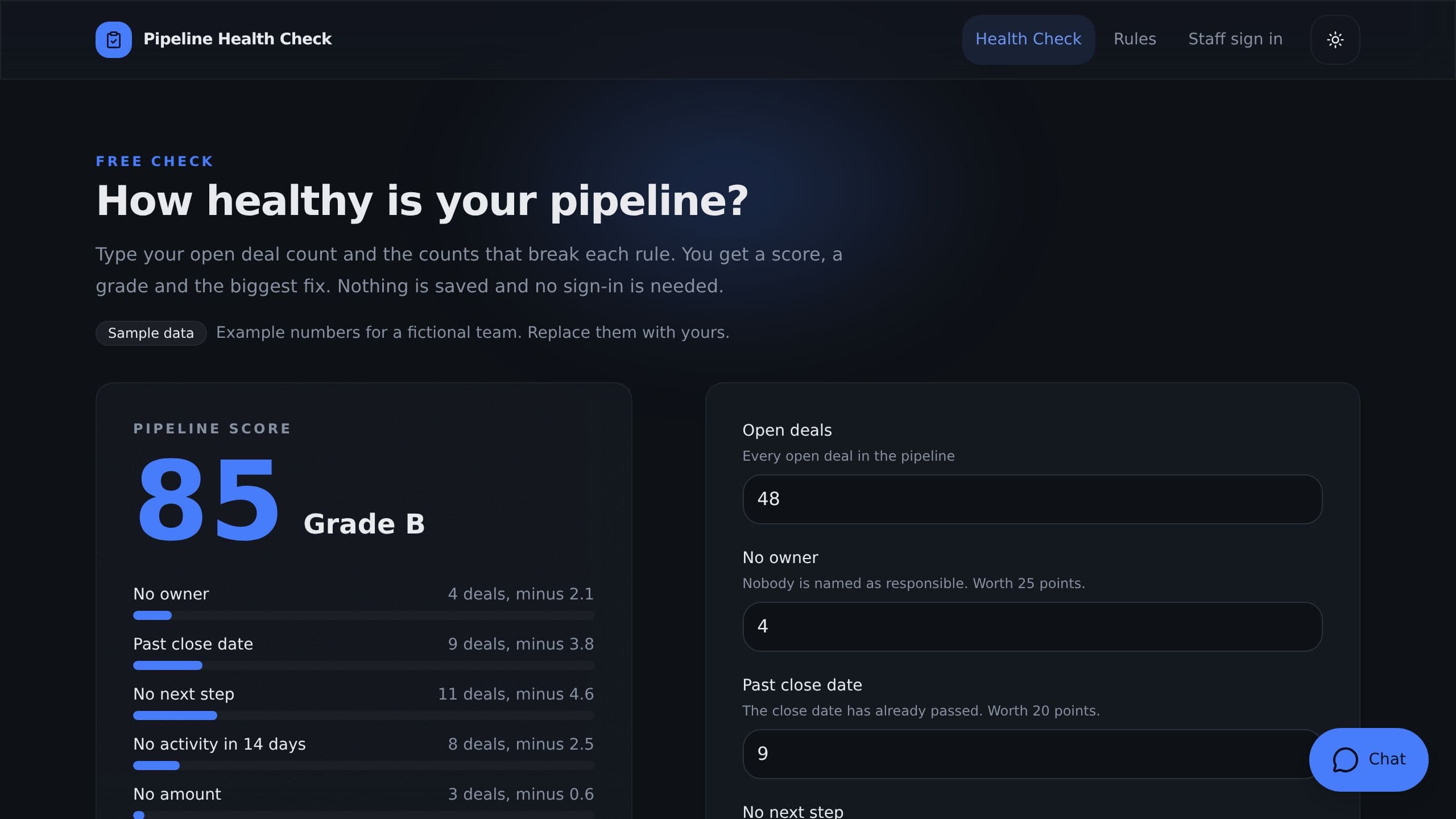The height and width of the screenshot is (819, 1456).
Task: Click the FREE CHECK eyebrow label
Action: (155, 162)
